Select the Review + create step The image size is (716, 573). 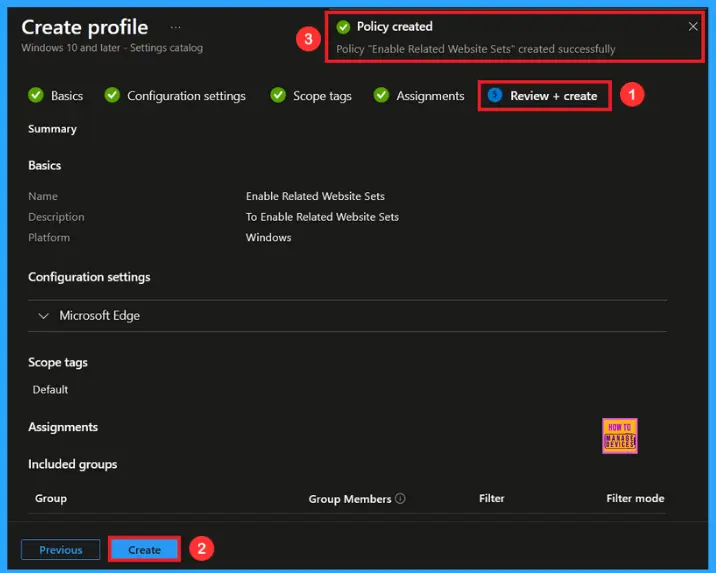pos(553,96)
